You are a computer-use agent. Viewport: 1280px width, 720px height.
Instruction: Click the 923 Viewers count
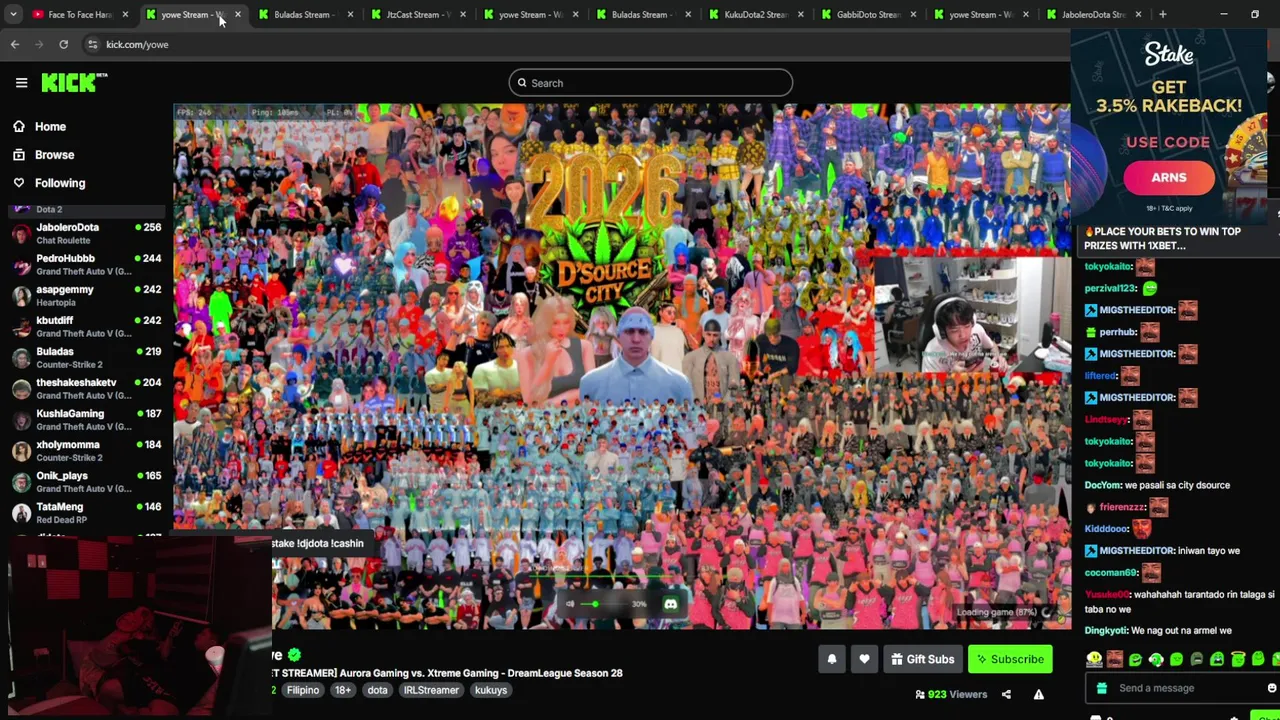951,694
